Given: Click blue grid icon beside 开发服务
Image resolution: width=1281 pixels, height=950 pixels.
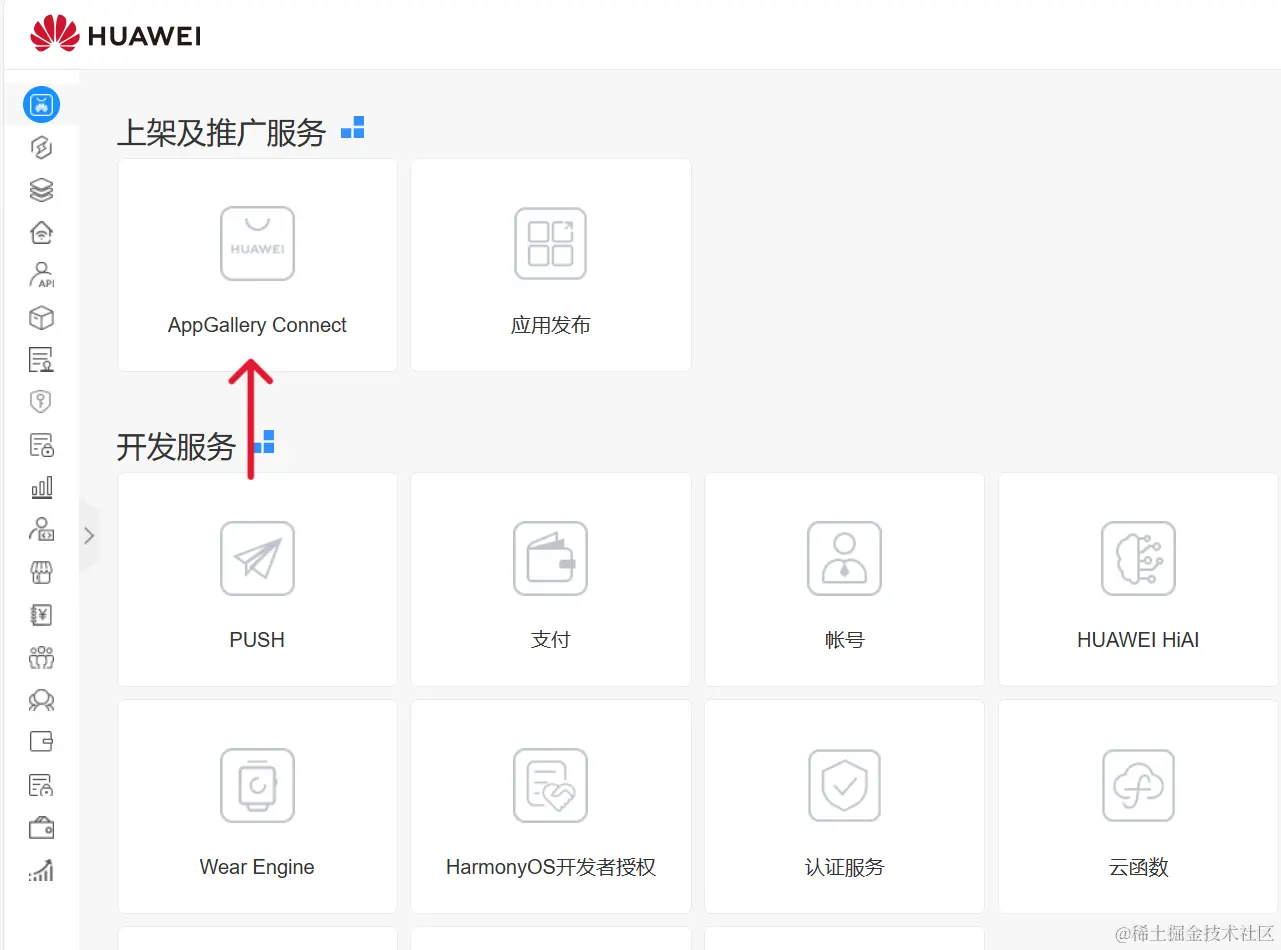Looking at the screenshot, I should click(263, 442).
